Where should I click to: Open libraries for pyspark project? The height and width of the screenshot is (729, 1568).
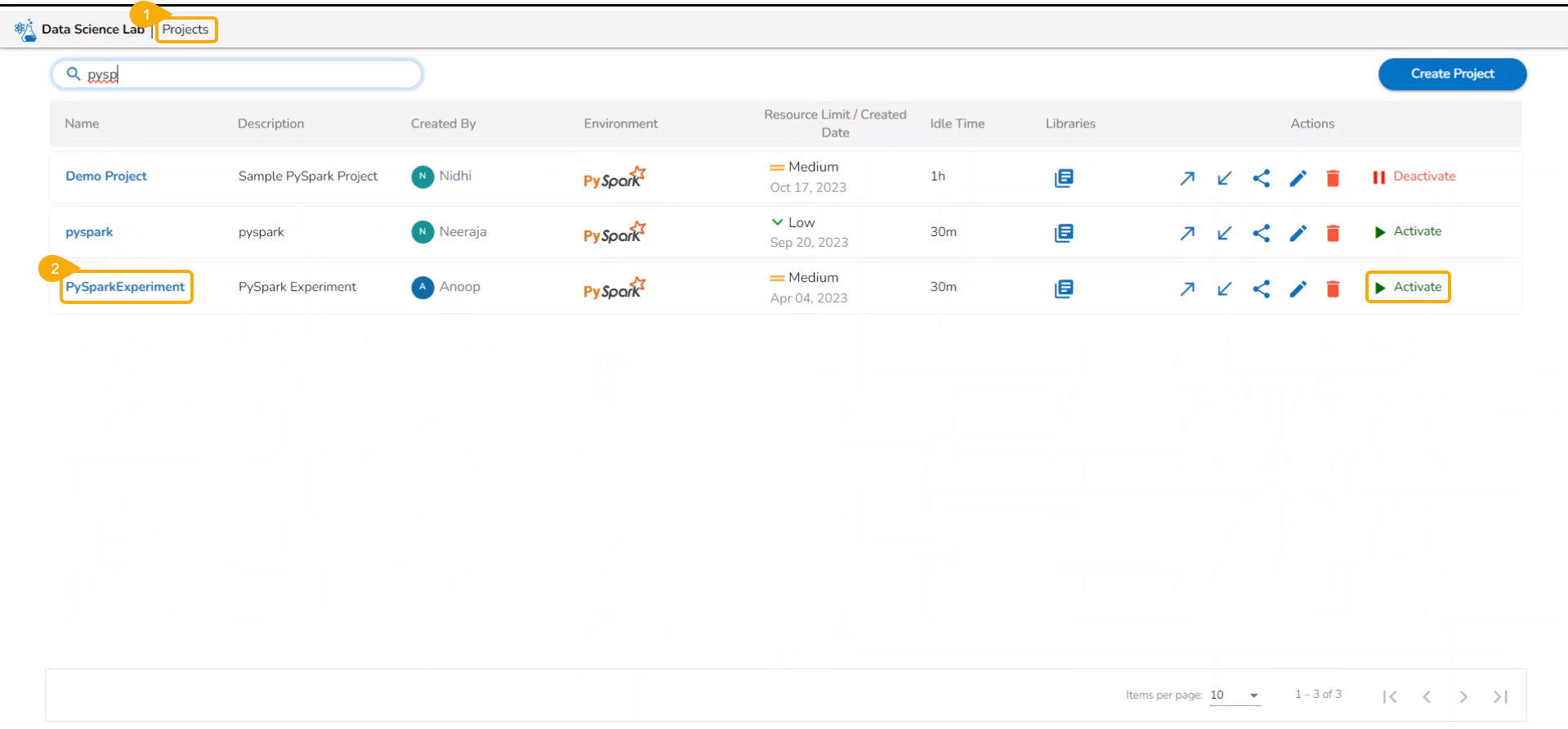pyautogui.click(x=1064, y=233)
